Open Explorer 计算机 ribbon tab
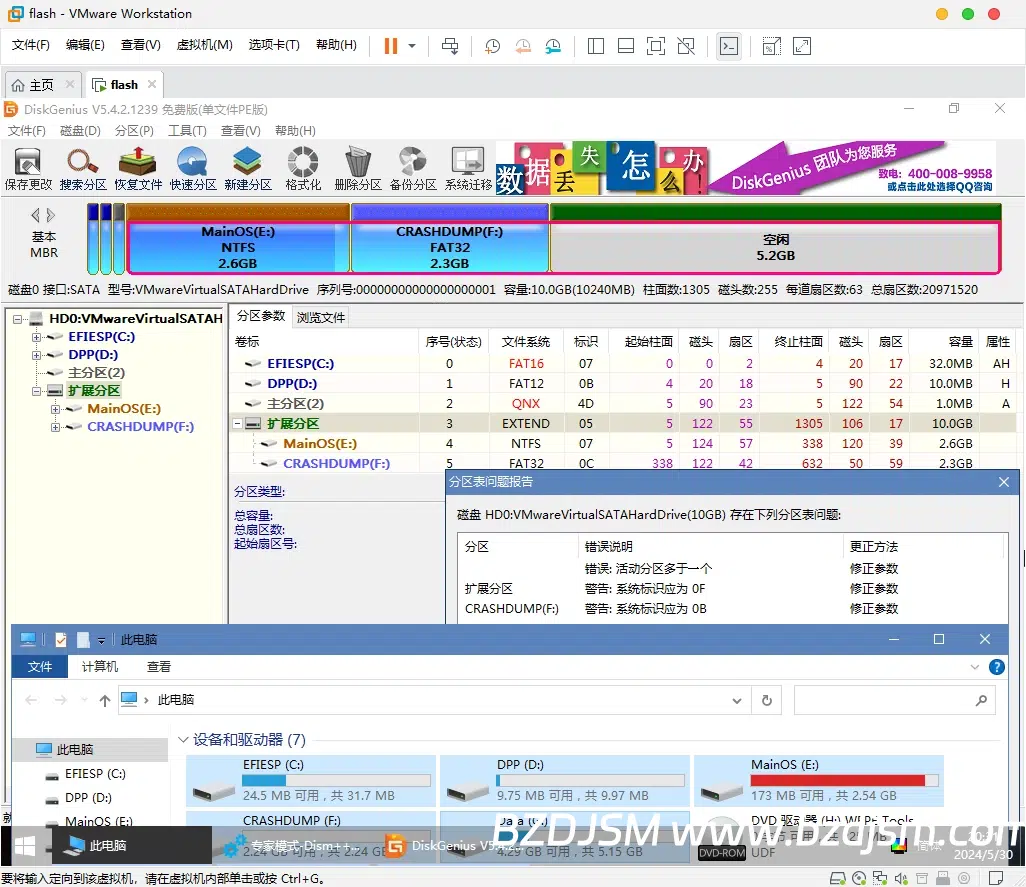The width and height of the screenshot is (1026, 887). coord(99,667)
